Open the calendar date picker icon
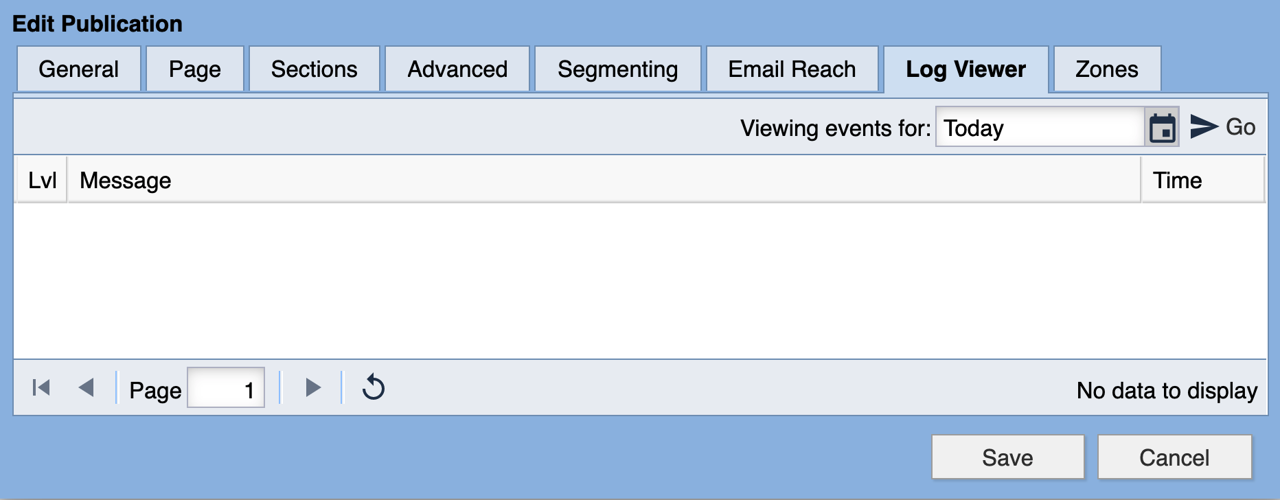This screenshot has width=1280, height=500. click(x=1162, y=128)
